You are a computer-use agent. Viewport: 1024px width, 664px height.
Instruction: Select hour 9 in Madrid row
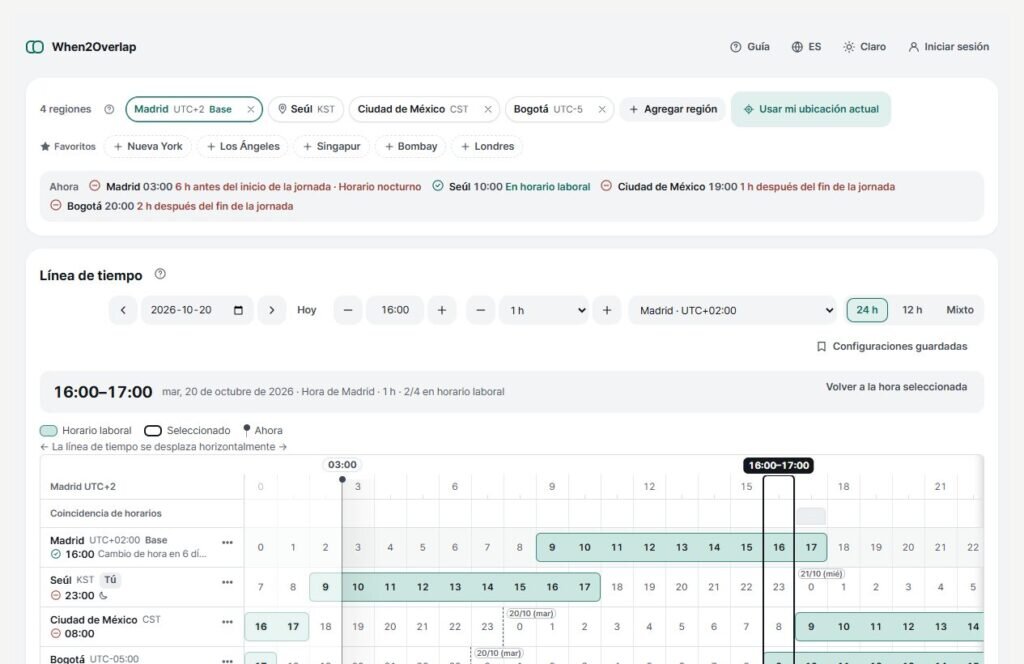click(552, 547)
